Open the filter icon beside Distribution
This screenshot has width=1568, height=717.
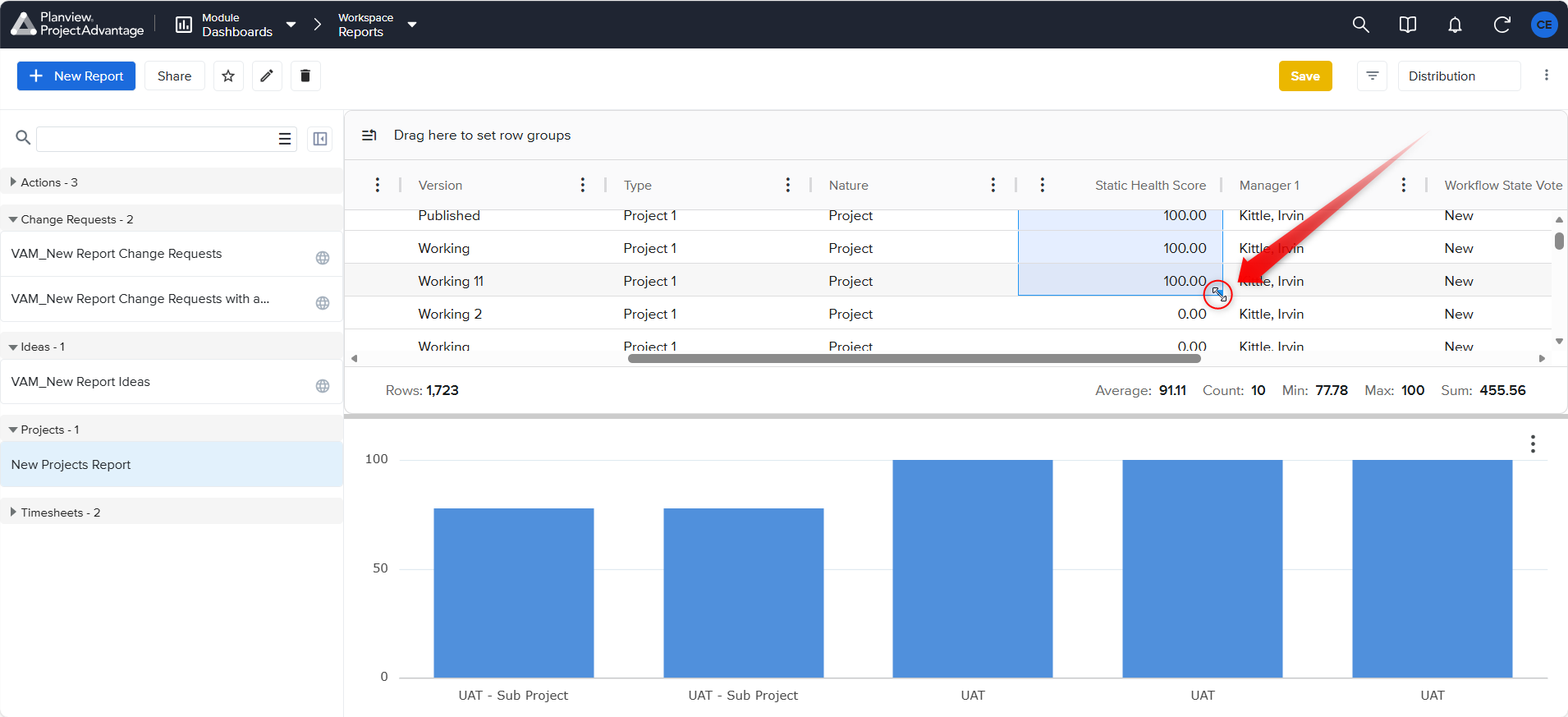[x=1372, y=76]
